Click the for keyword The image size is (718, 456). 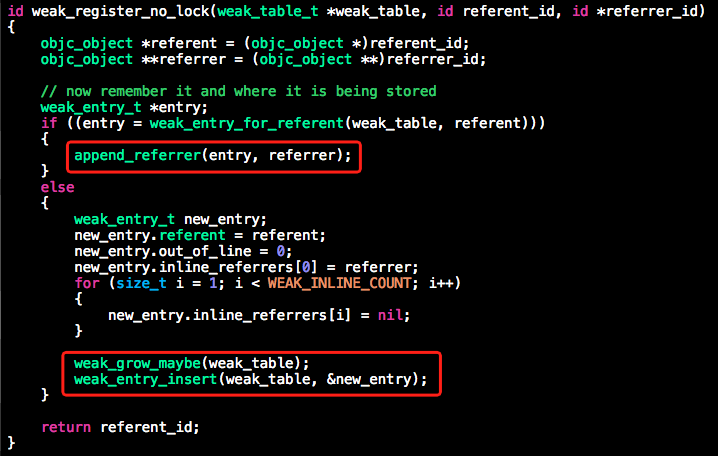tap(87, 283)
